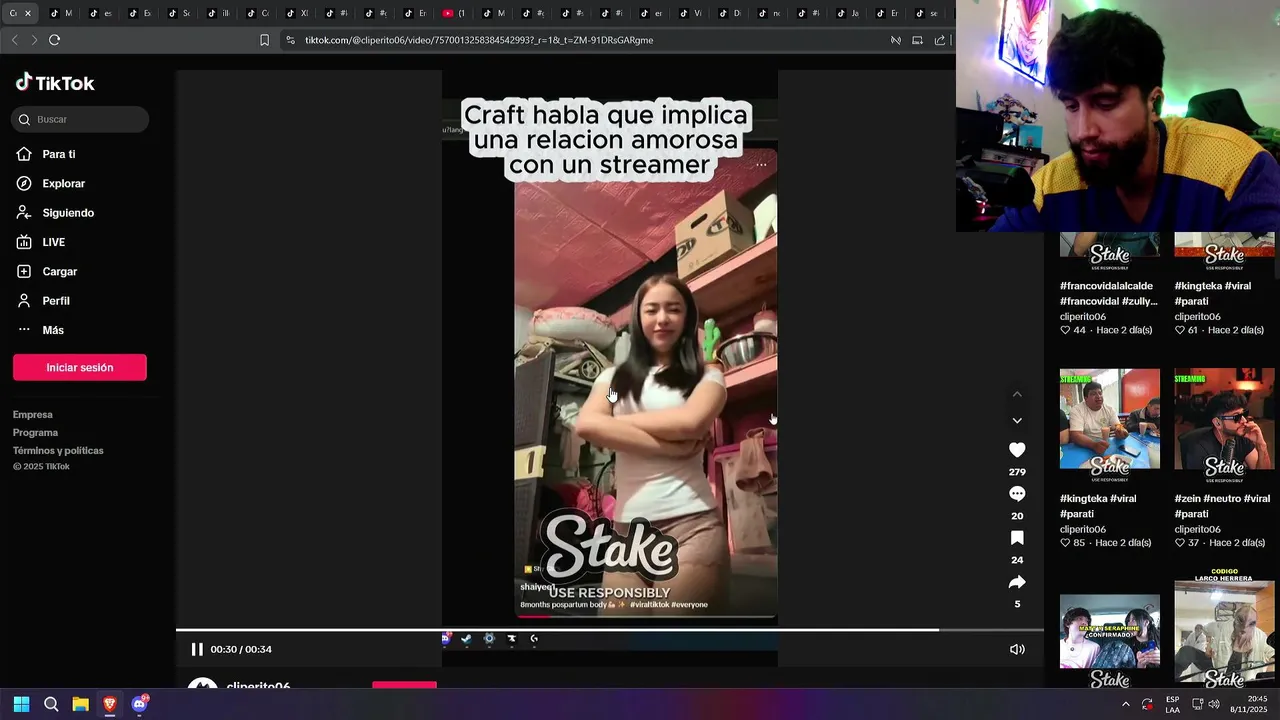The width and height of the screenshot is (1280, 720).
Task: Go to next video down chevron
Action: pyautogui.click(x=1017, y=421)
